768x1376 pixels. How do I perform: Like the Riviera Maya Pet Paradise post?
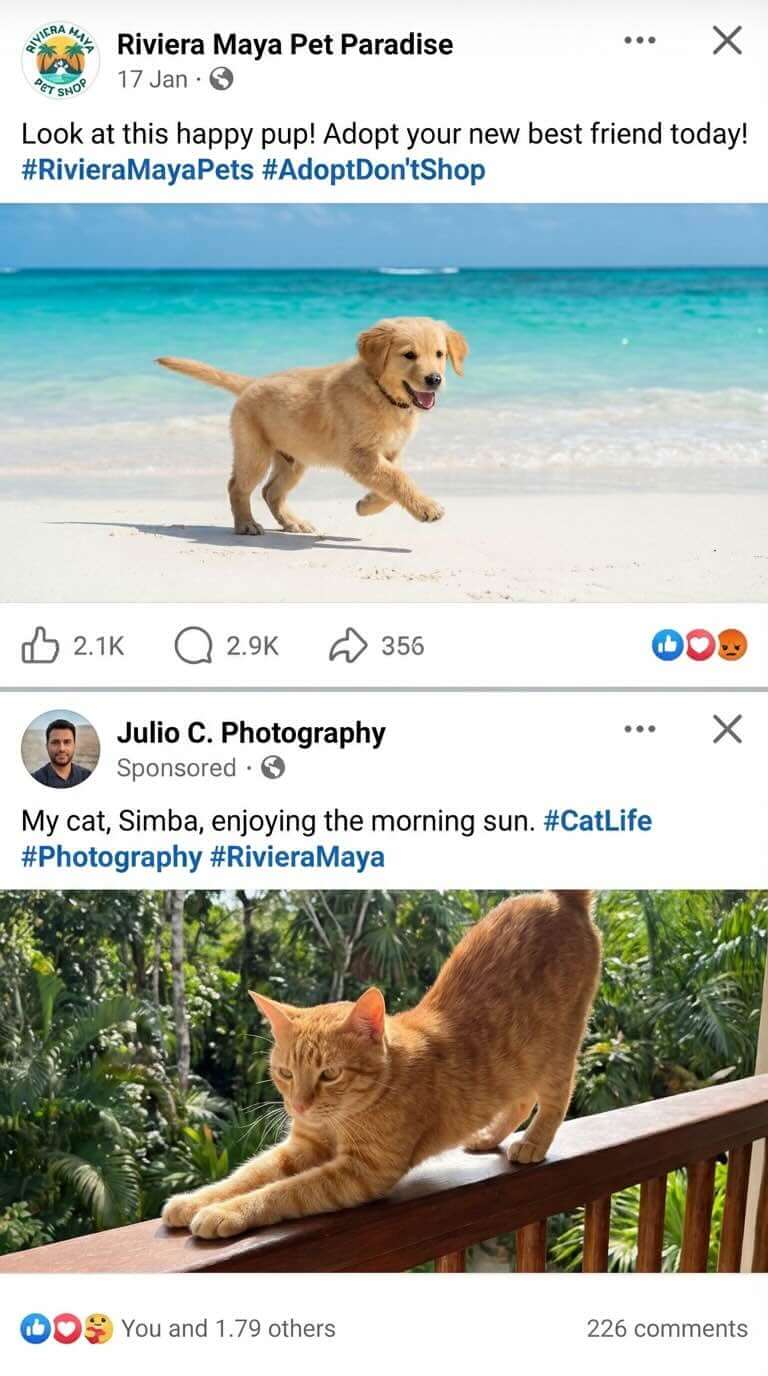click(72, 646)
